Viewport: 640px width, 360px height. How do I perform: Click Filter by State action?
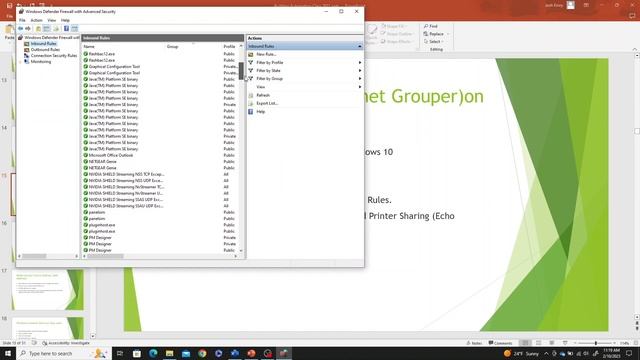coord(268,71)
